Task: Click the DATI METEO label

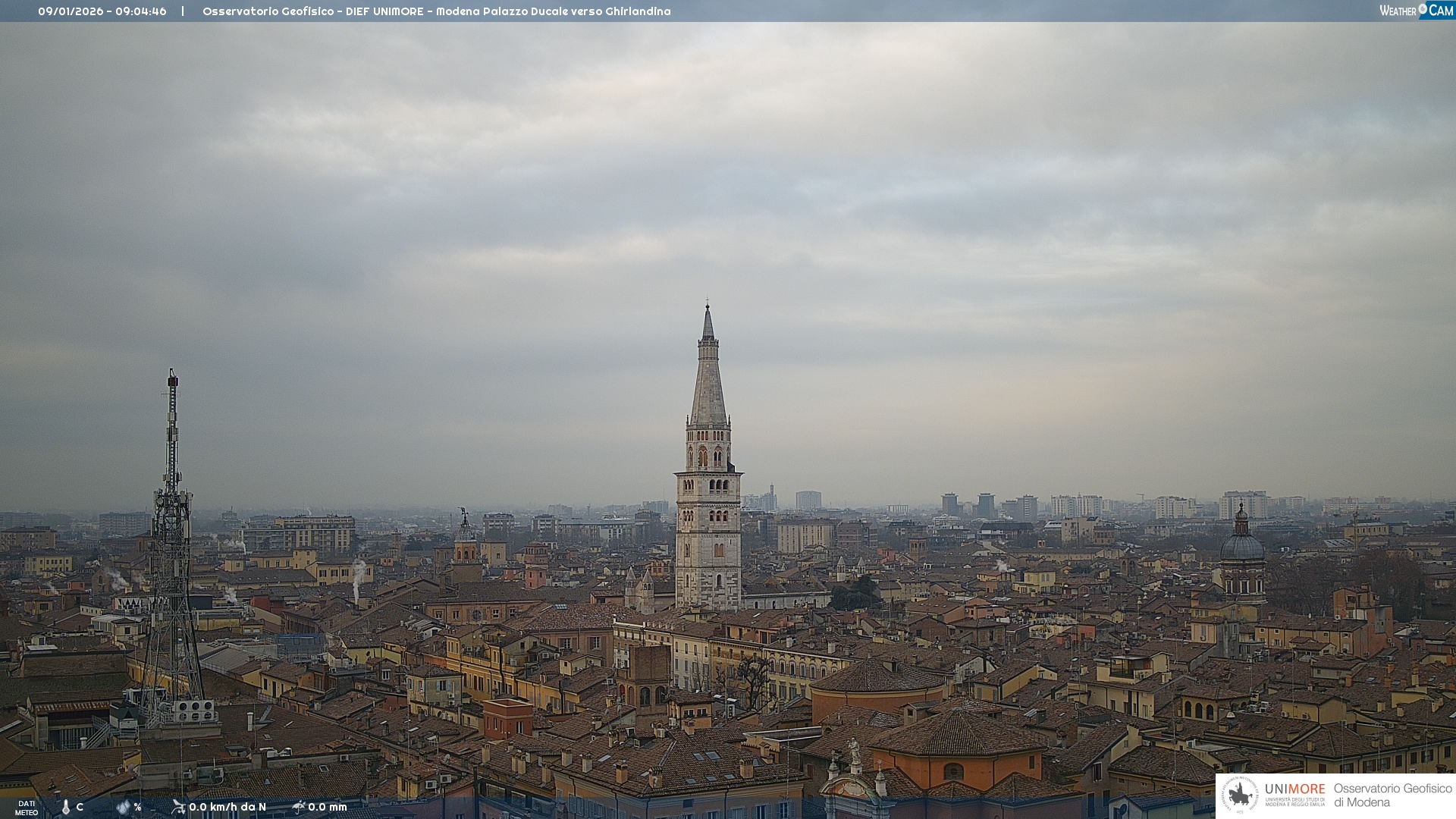Action: (x=27, y=808)
